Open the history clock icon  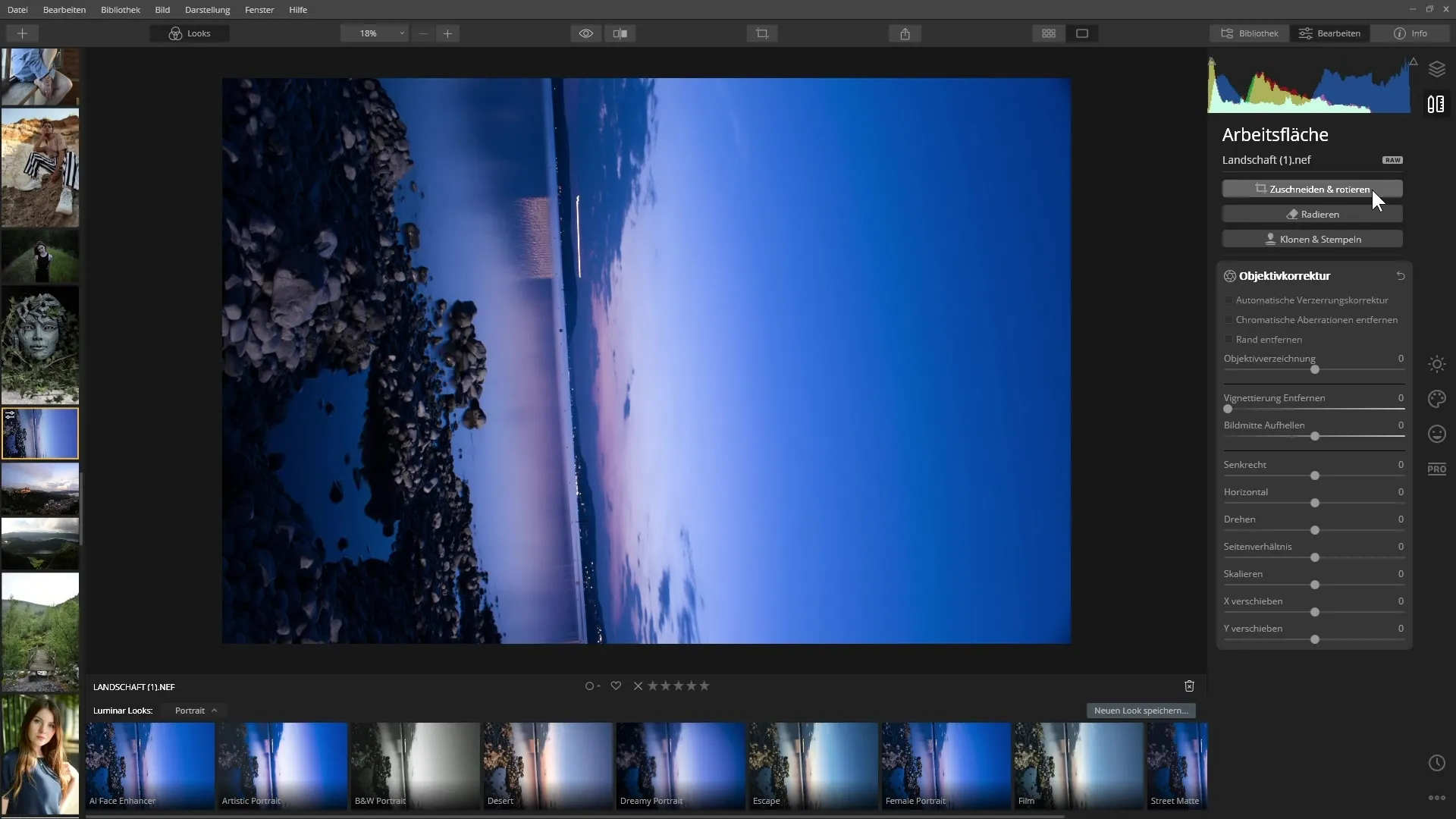[1437, 763]
